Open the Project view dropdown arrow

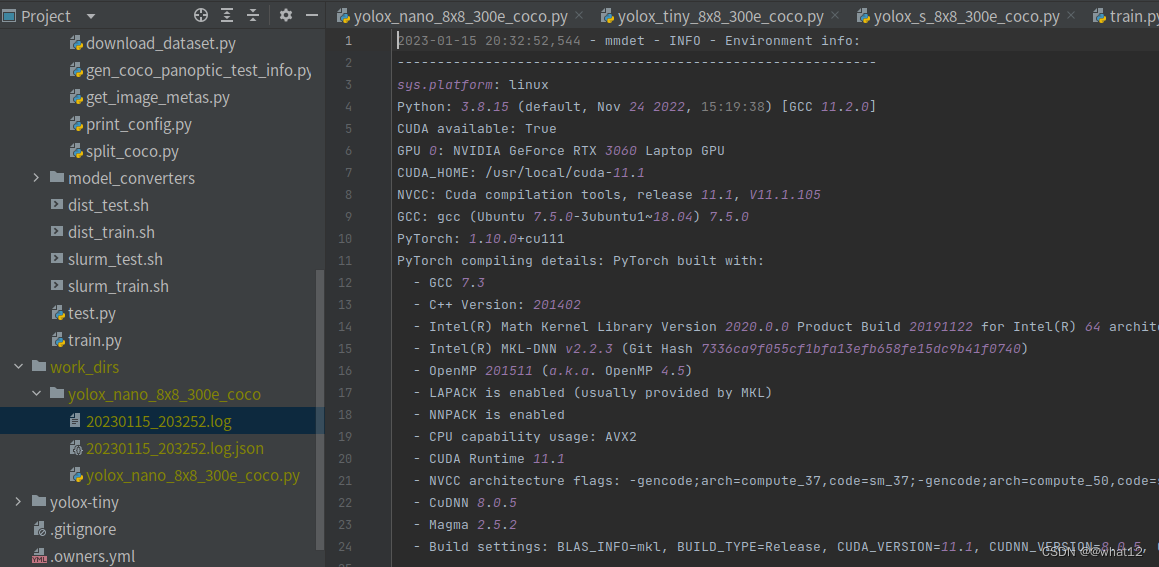point(91,16)
